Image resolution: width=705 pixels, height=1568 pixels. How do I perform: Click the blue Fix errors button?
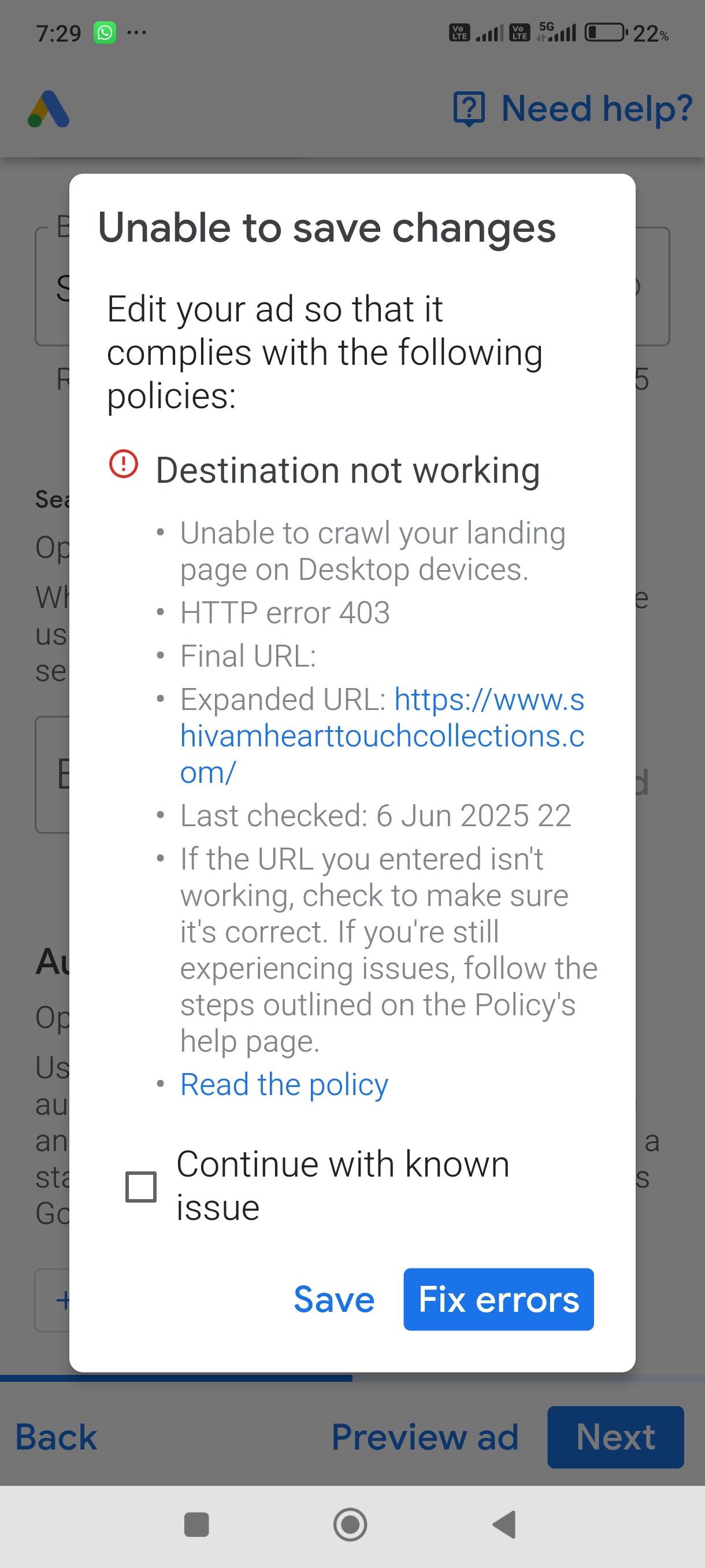pos(498,1299)
